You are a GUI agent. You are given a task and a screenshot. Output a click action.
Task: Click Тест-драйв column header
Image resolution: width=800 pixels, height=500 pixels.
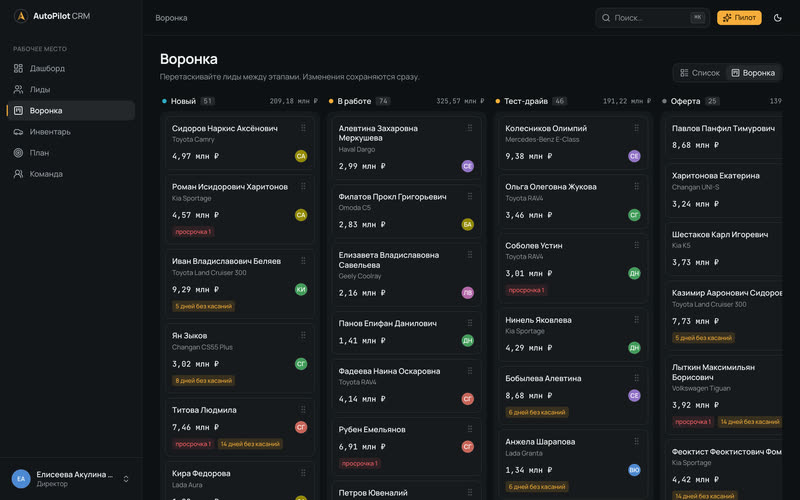[x=526, y=101]
